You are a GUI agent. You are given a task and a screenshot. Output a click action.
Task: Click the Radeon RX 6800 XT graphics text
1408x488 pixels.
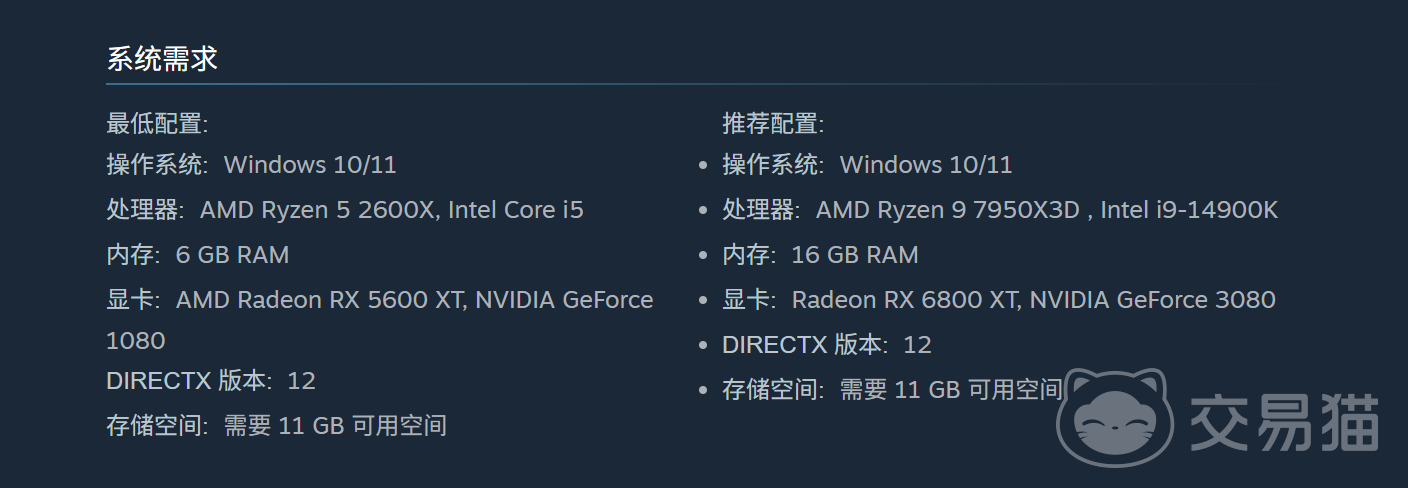point(906,300)
